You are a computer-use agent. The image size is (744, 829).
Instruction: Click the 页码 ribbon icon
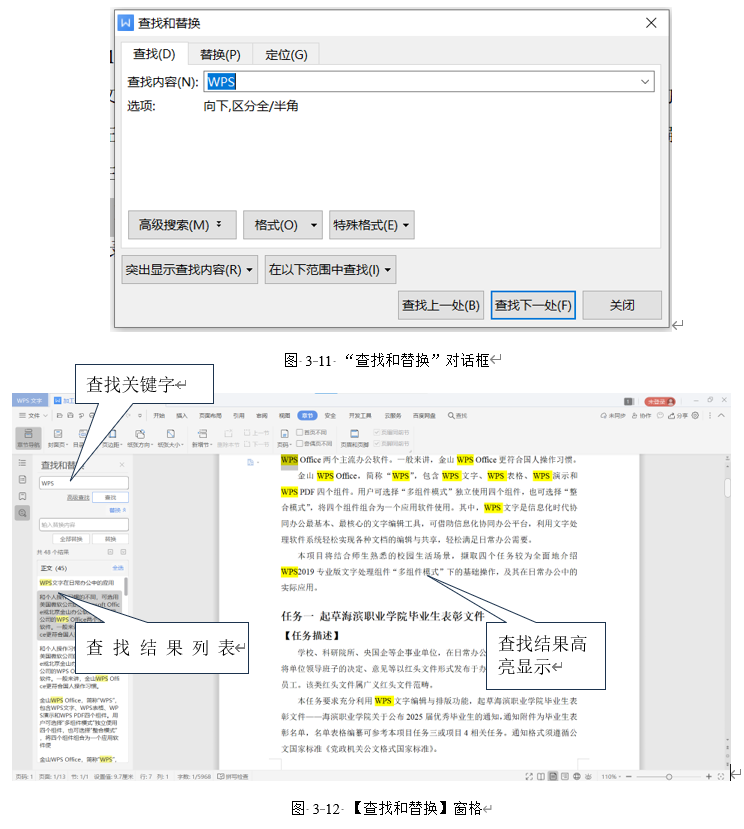tap(284, 438)
